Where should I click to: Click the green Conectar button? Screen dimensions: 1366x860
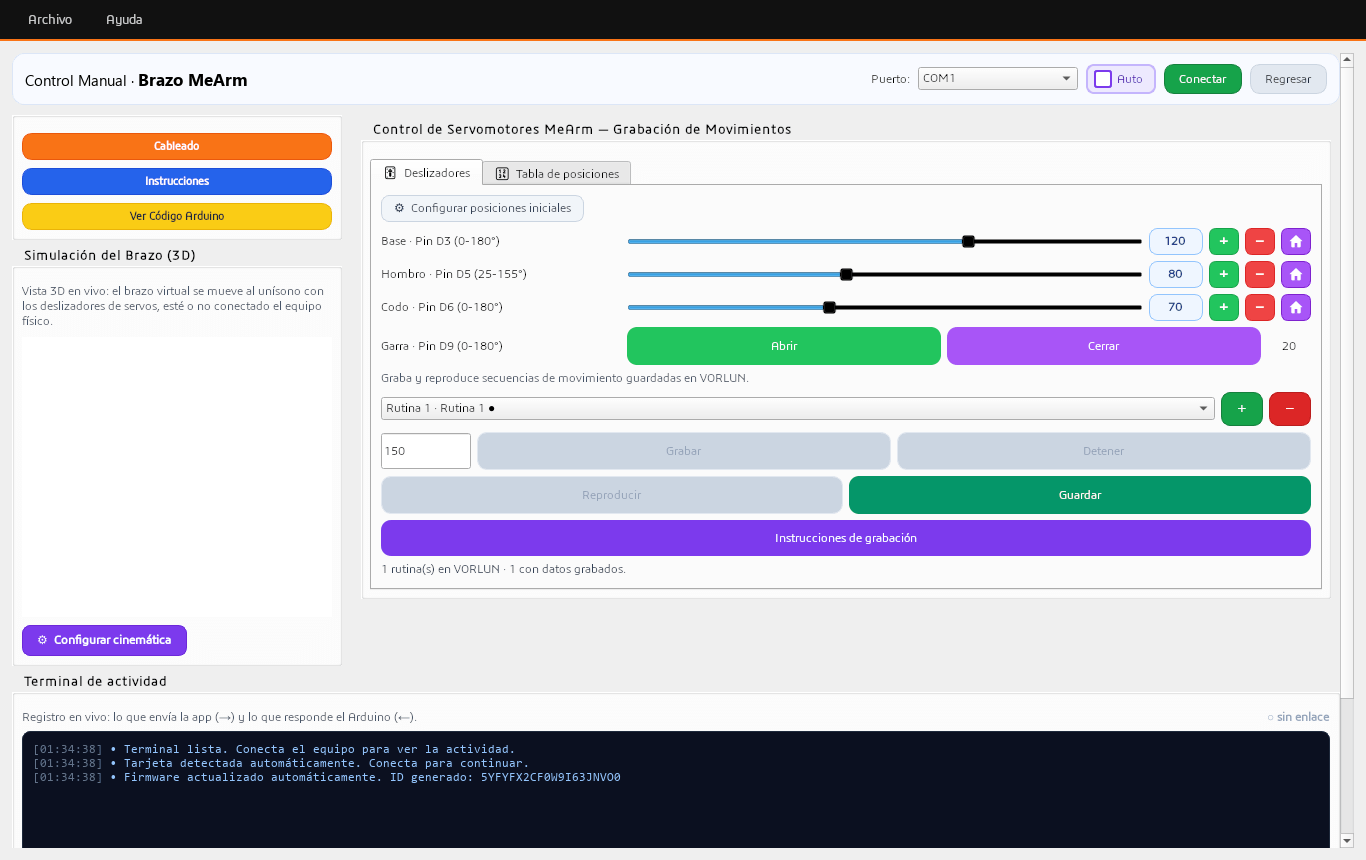1203,79
